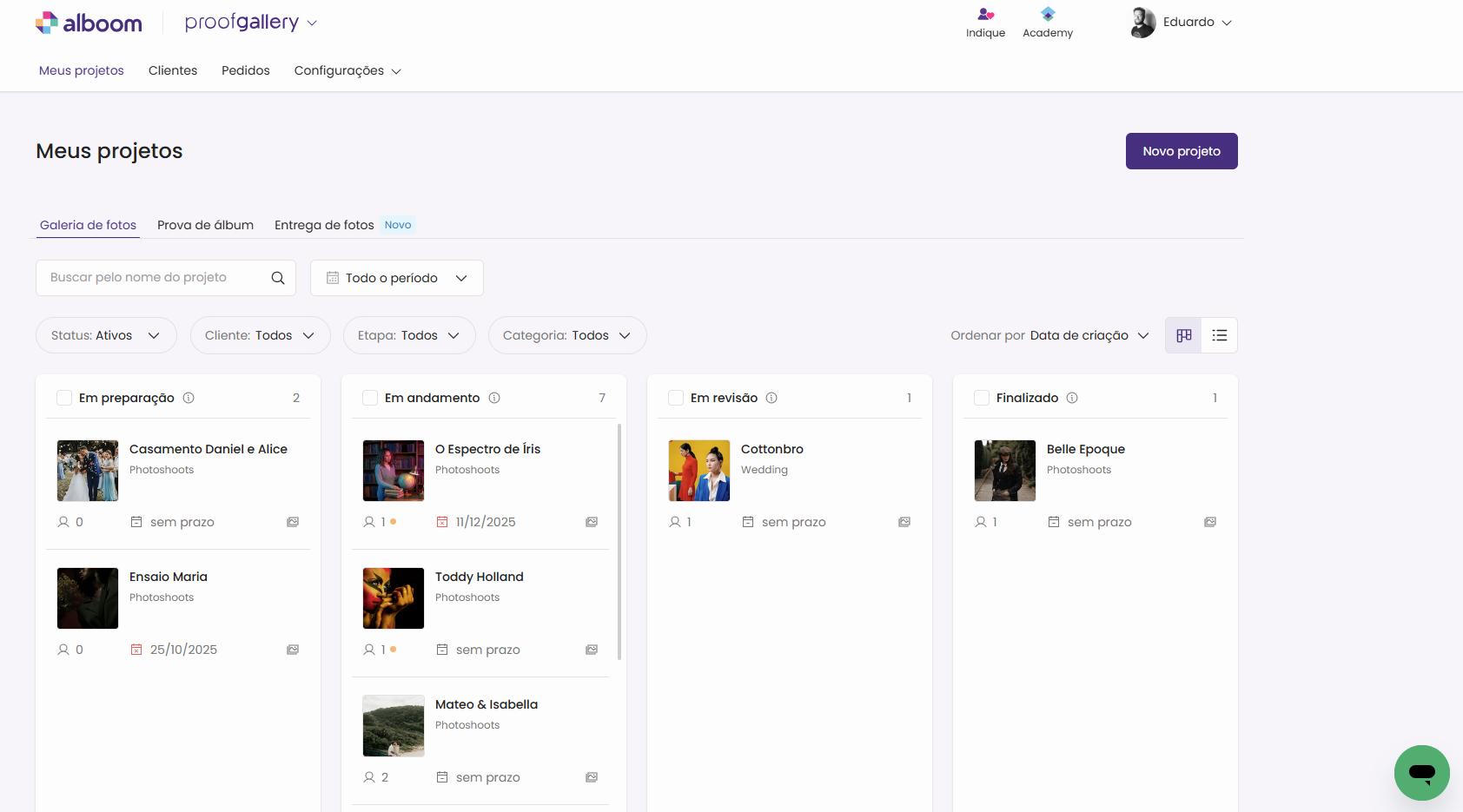This screenshot has height=812, width=1463.
Task: Click the Novo projeto button
Action: (1181, 151)
